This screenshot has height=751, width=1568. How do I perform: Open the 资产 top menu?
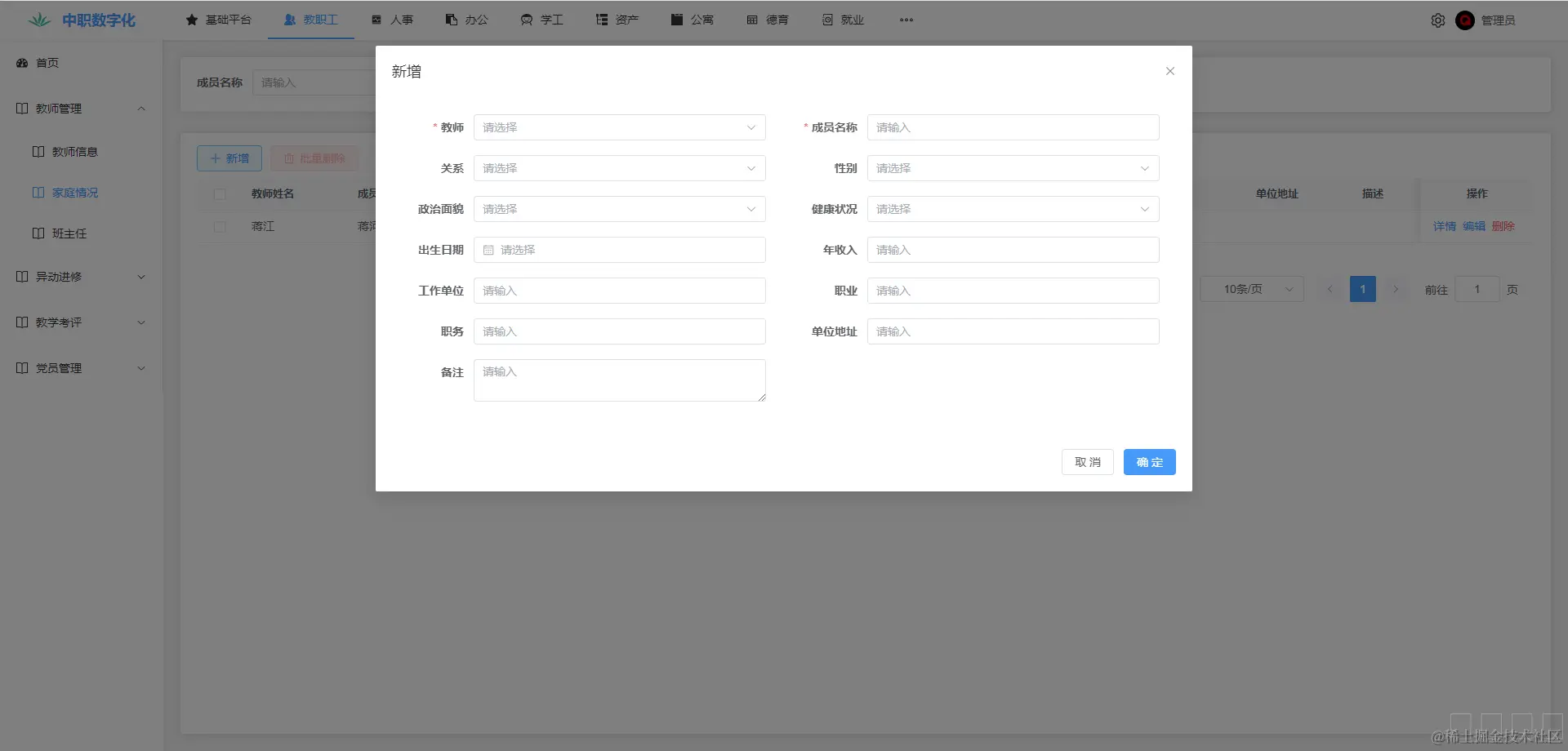click(617, 20)
